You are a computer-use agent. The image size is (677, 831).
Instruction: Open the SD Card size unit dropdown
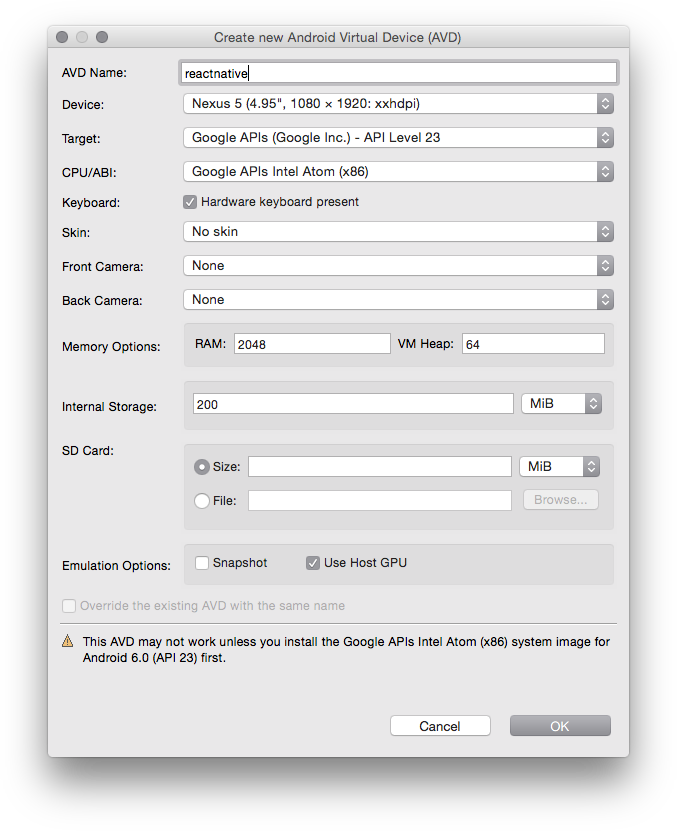561,467
